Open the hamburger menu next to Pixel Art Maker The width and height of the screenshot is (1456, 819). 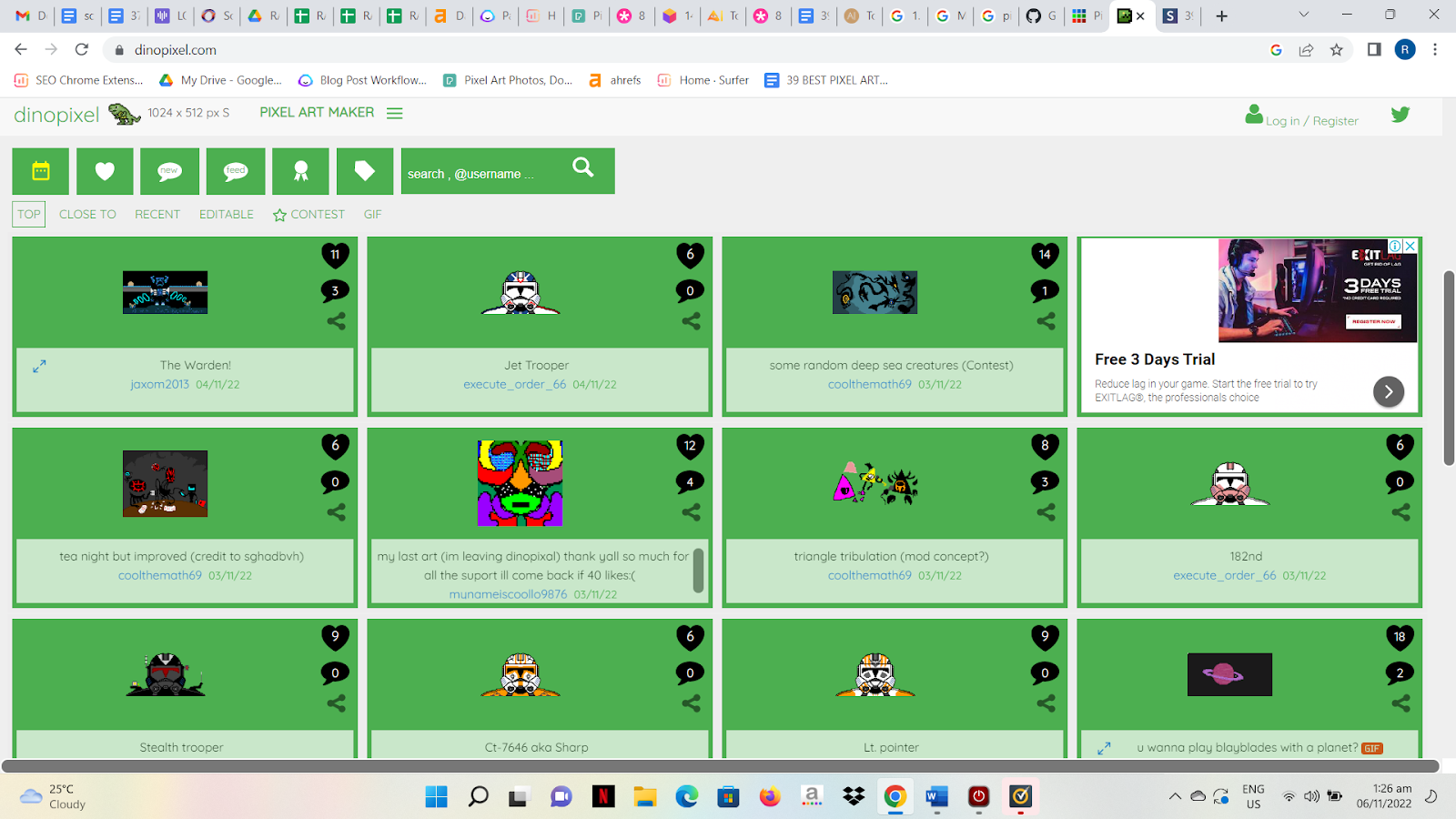(394, 113)
